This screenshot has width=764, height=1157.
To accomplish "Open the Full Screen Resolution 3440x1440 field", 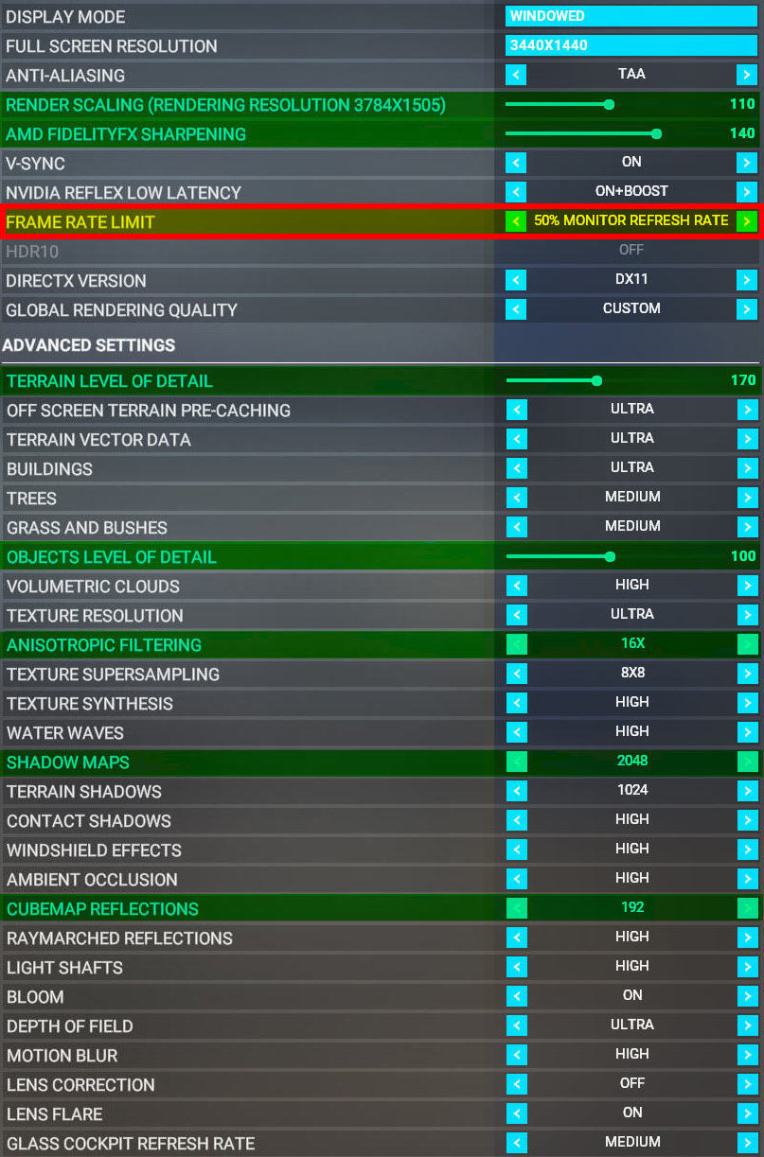I will click(x=631, y=45).
